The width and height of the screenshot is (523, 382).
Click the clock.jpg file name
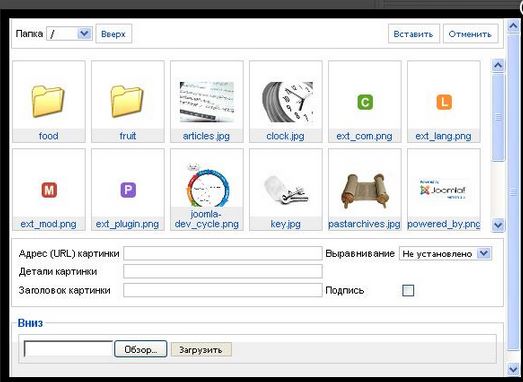285,136
